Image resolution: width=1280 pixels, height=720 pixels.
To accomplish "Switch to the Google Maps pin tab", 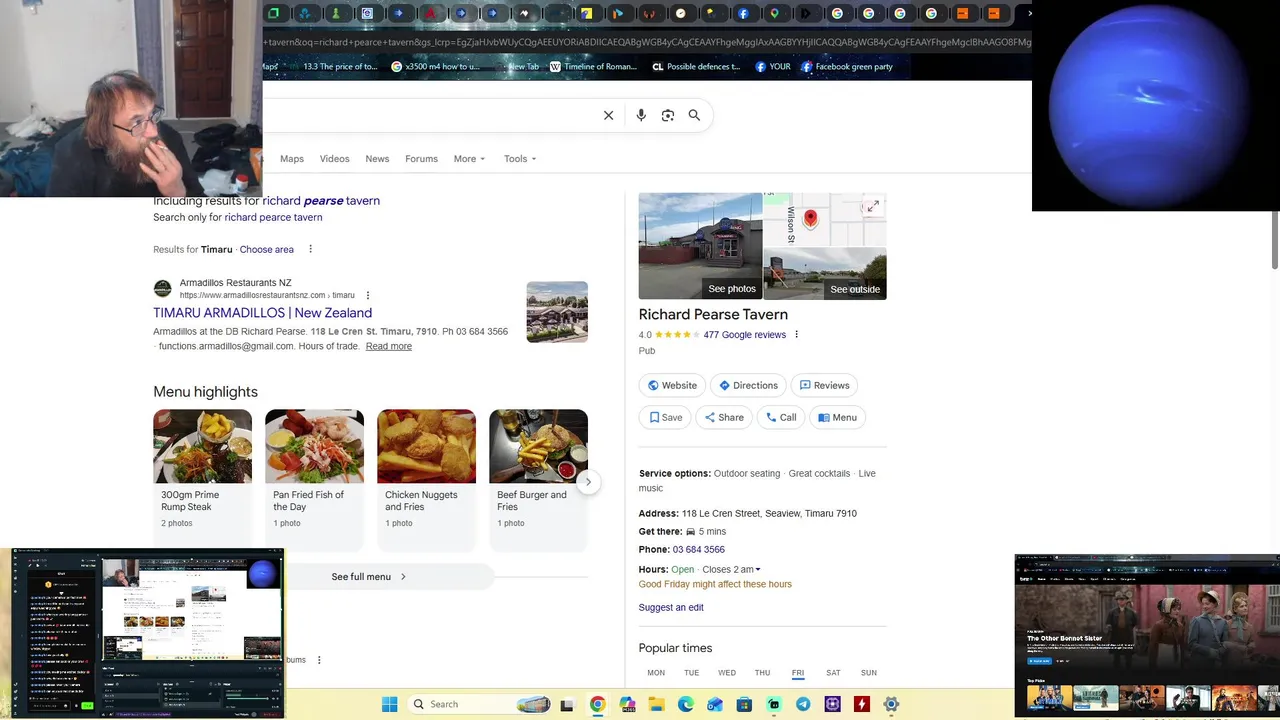I will coord(774,14).
